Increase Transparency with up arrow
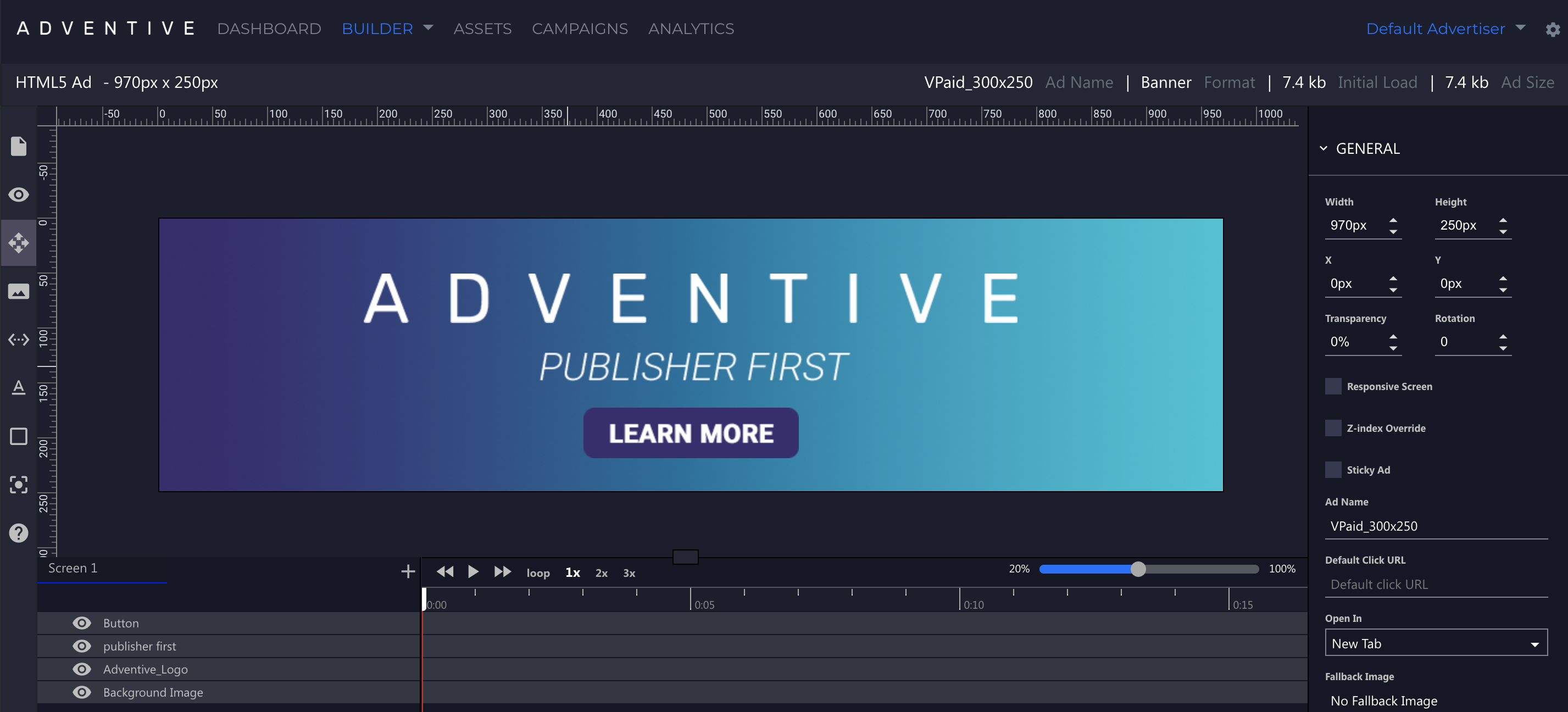The image size is (1568, 712). pyautogui.click(x=1393, y=337)
